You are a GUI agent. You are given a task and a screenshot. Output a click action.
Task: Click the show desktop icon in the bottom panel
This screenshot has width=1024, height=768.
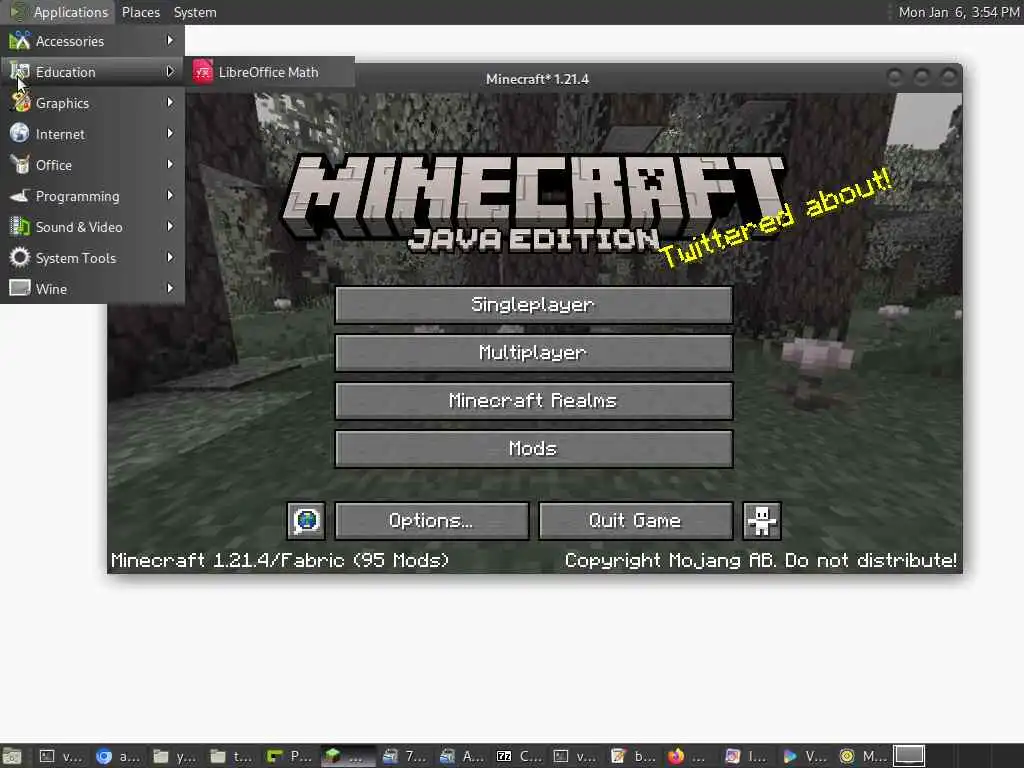12,756
